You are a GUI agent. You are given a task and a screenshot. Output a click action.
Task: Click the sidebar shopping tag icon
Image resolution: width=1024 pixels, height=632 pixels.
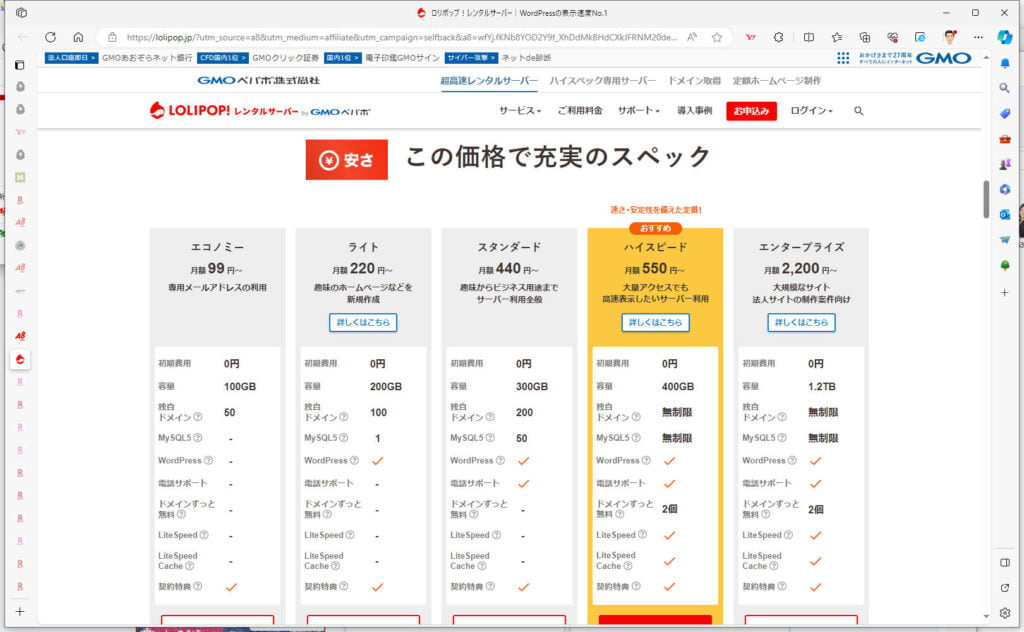coord(1005,113)
